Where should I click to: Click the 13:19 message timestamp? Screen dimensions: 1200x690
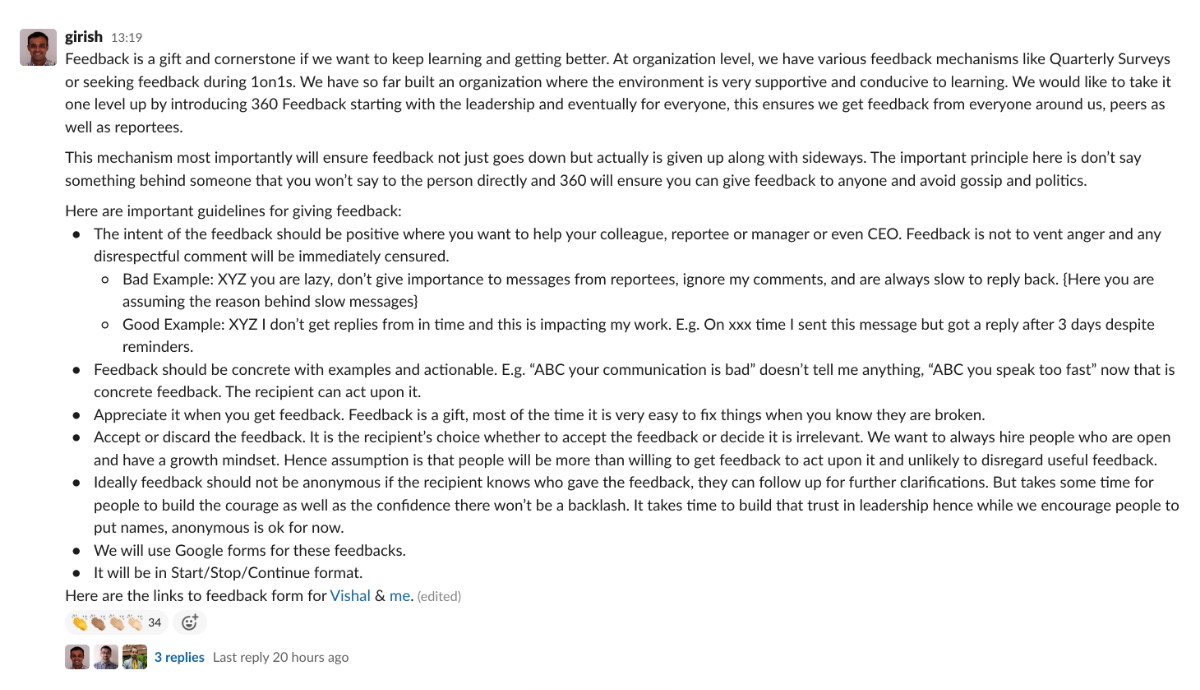coord(126,38)
